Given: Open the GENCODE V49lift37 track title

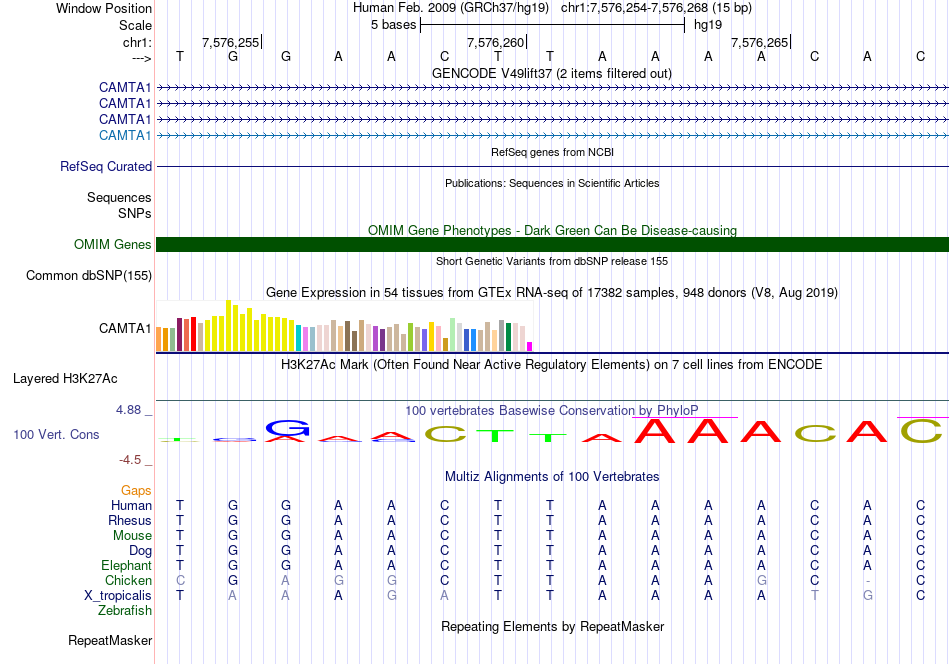Looking at the screenshot, I should [x=551, y=73].
